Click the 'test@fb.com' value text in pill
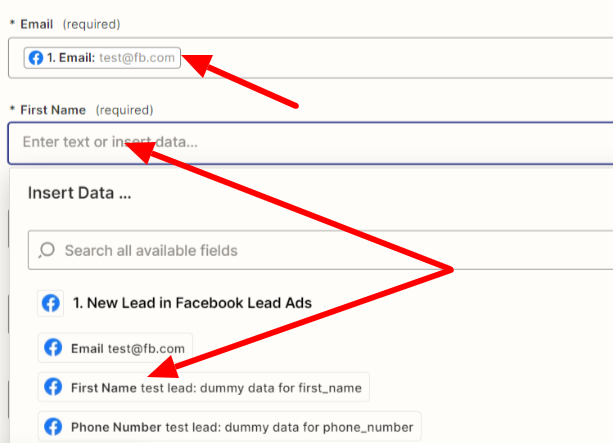This screenshot has height=443, width=613. coord(137,58)
